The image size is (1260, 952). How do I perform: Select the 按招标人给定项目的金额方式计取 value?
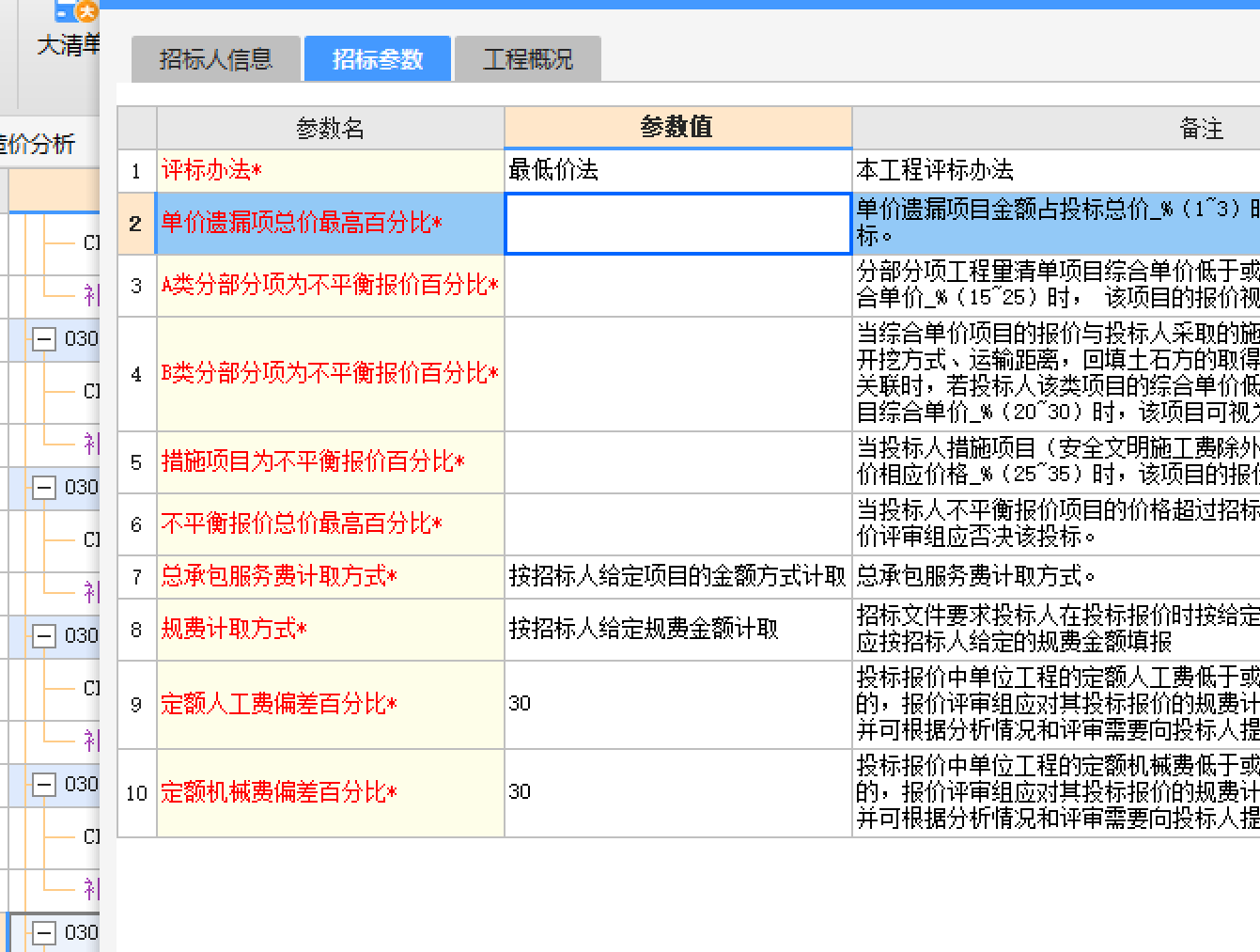coord(678,576)
